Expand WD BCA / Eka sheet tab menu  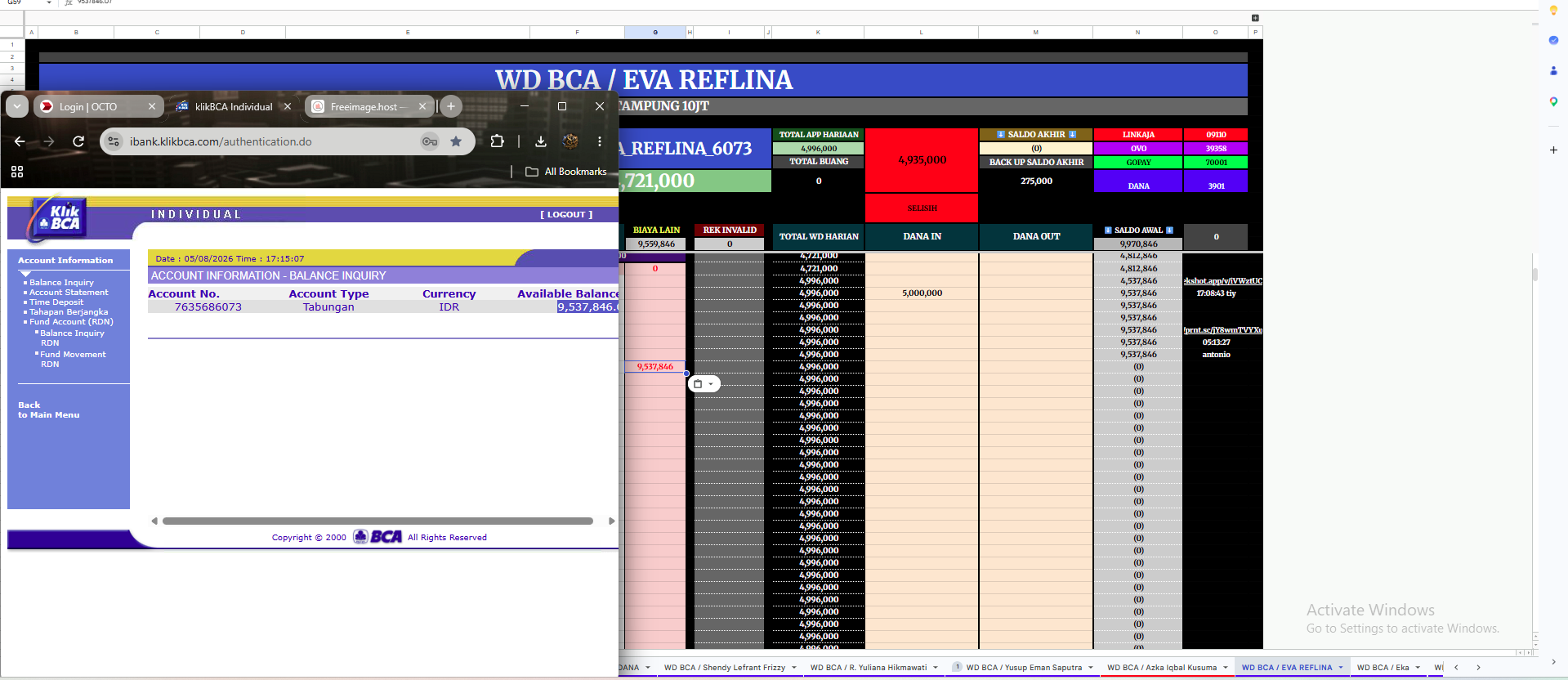(1418, 668)
